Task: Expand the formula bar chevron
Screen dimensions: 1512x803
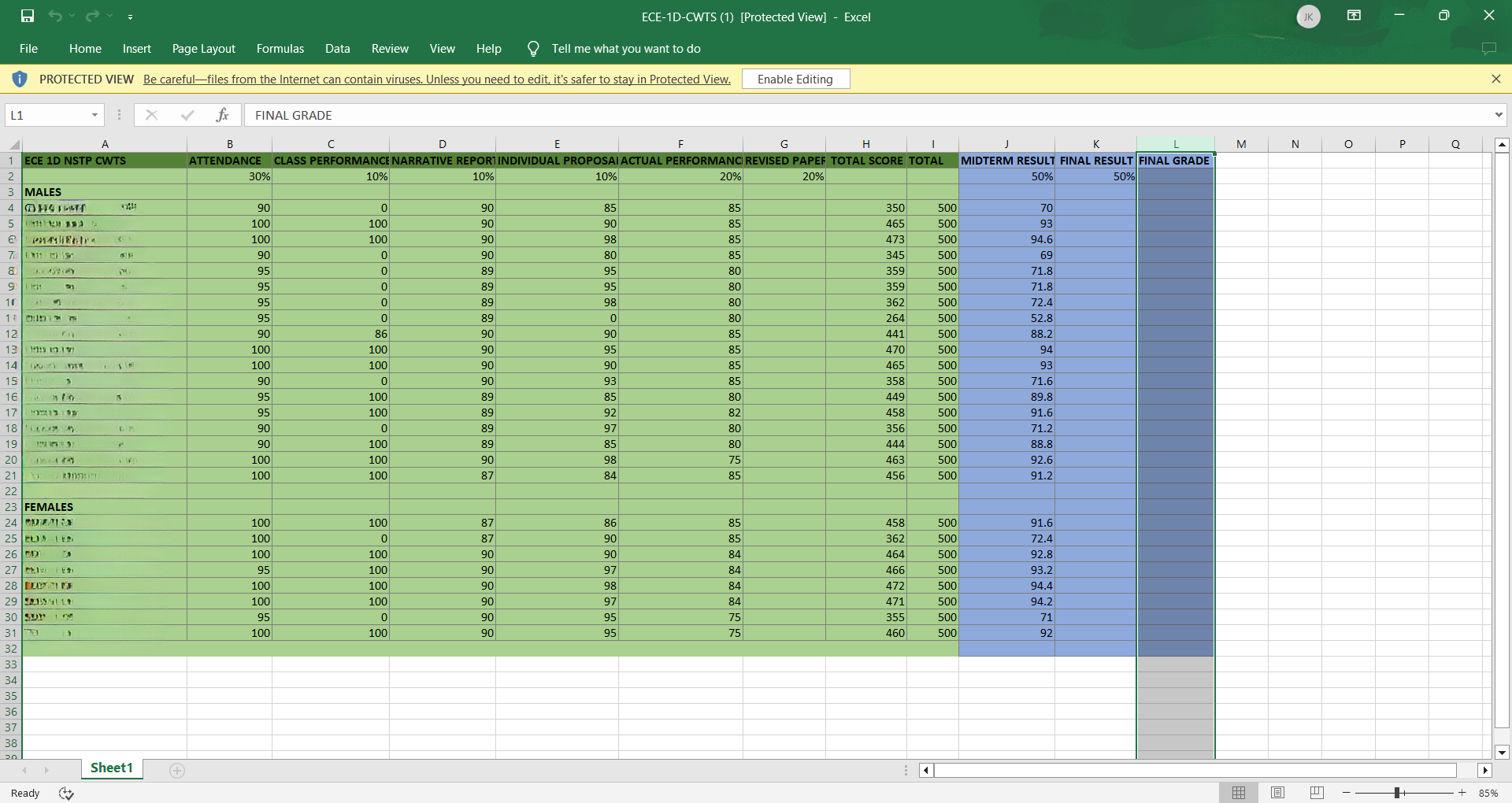Action: tap(1498, 115)
